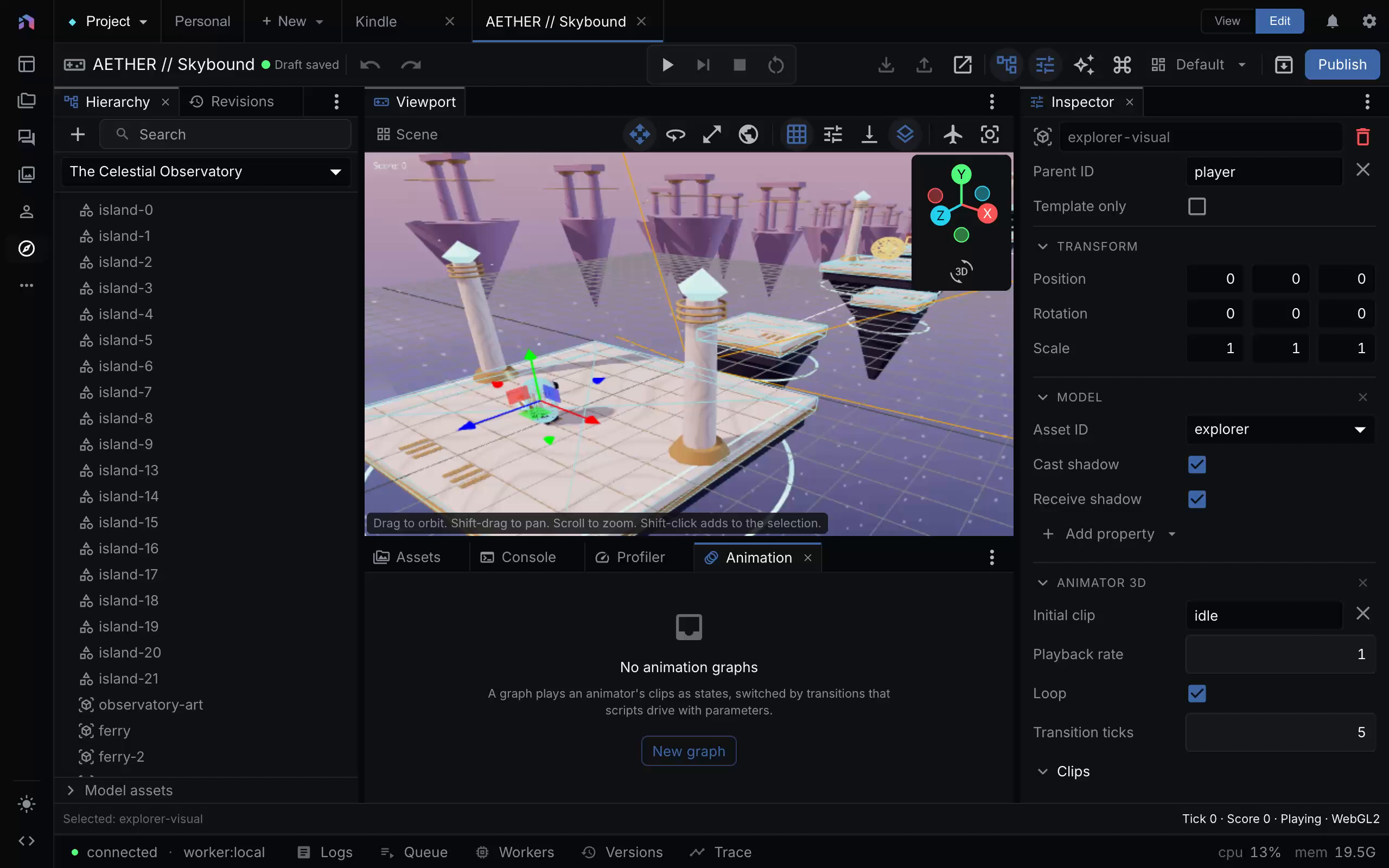Toggle world space globe icon
This screenshot has width=1389, height=868.
[x=748, y=135]
